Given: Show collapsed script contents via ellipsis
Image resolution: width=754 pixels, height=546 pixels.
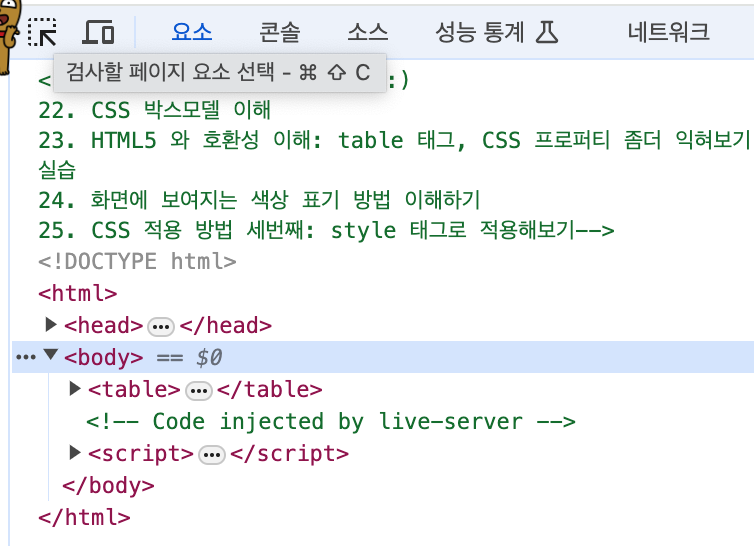Looking at the screenshot, I should pos(212,455).
